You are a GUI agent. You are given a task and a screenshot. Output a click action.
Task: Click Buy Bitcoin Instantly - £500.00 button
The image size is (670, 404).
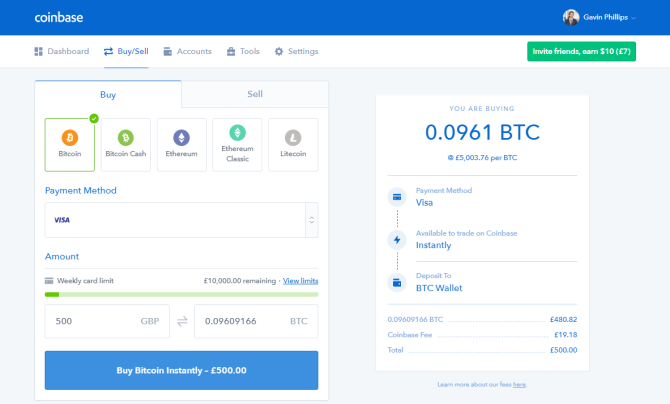[182, 370]
